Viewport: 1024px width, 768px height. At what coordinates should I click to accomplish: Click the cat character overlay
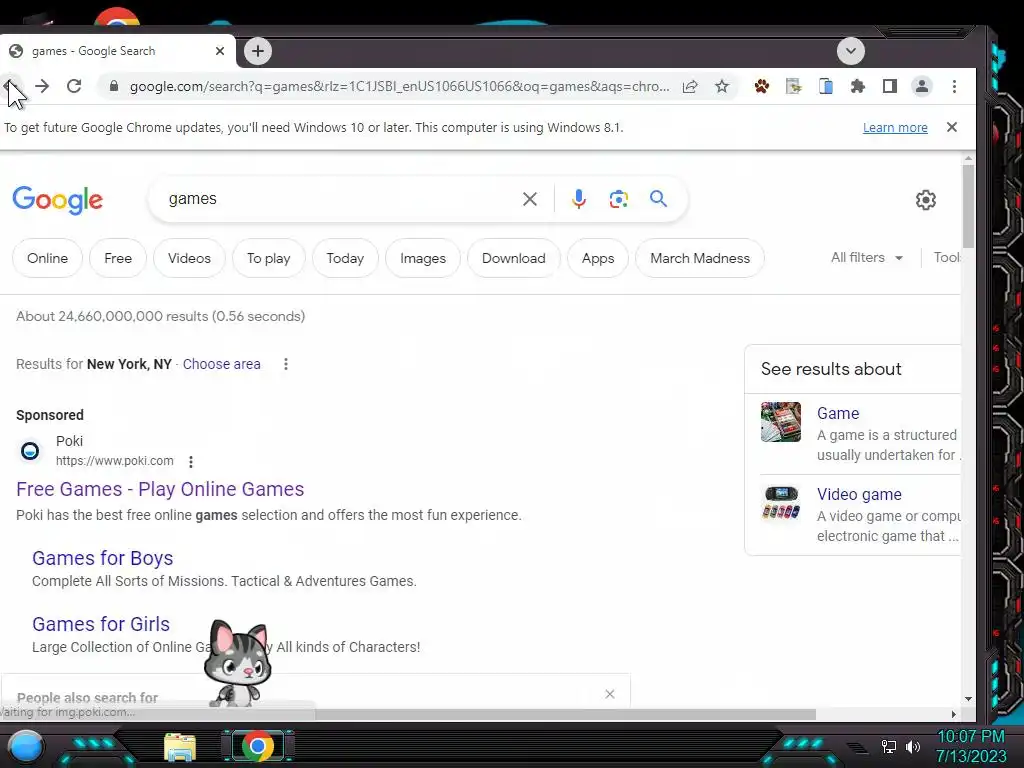coord(237,662)
